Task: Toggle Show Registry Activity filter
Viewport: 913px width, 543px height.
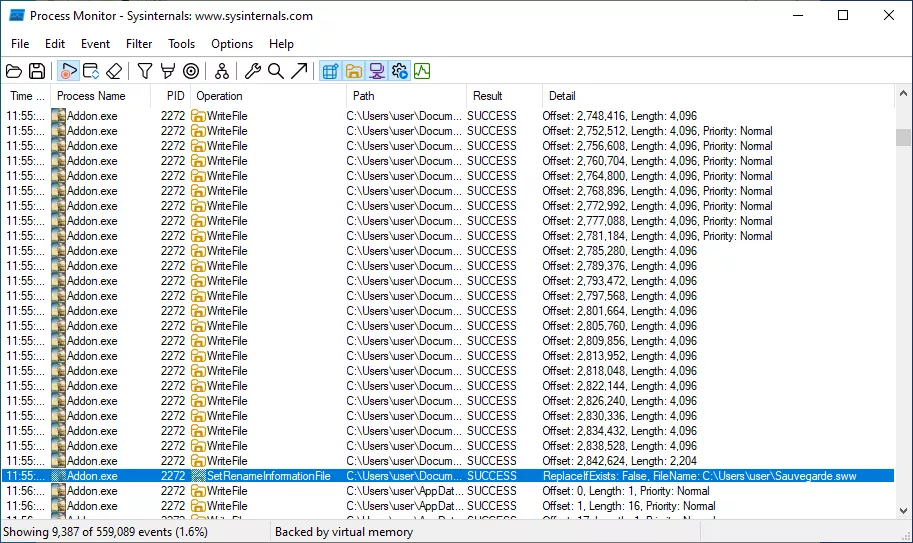Action: (x=330, y=71)
